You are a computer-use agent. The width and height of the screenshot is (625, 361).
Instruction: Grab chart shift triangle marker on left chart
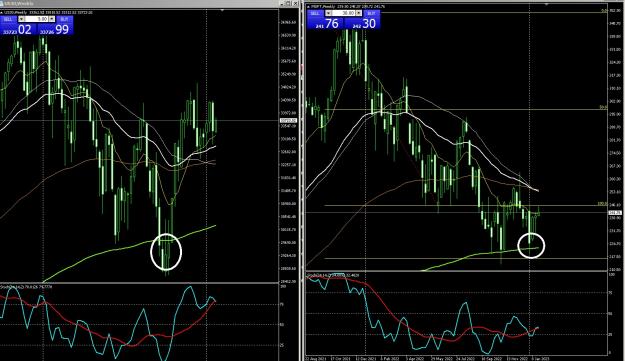tap(222, 10)
